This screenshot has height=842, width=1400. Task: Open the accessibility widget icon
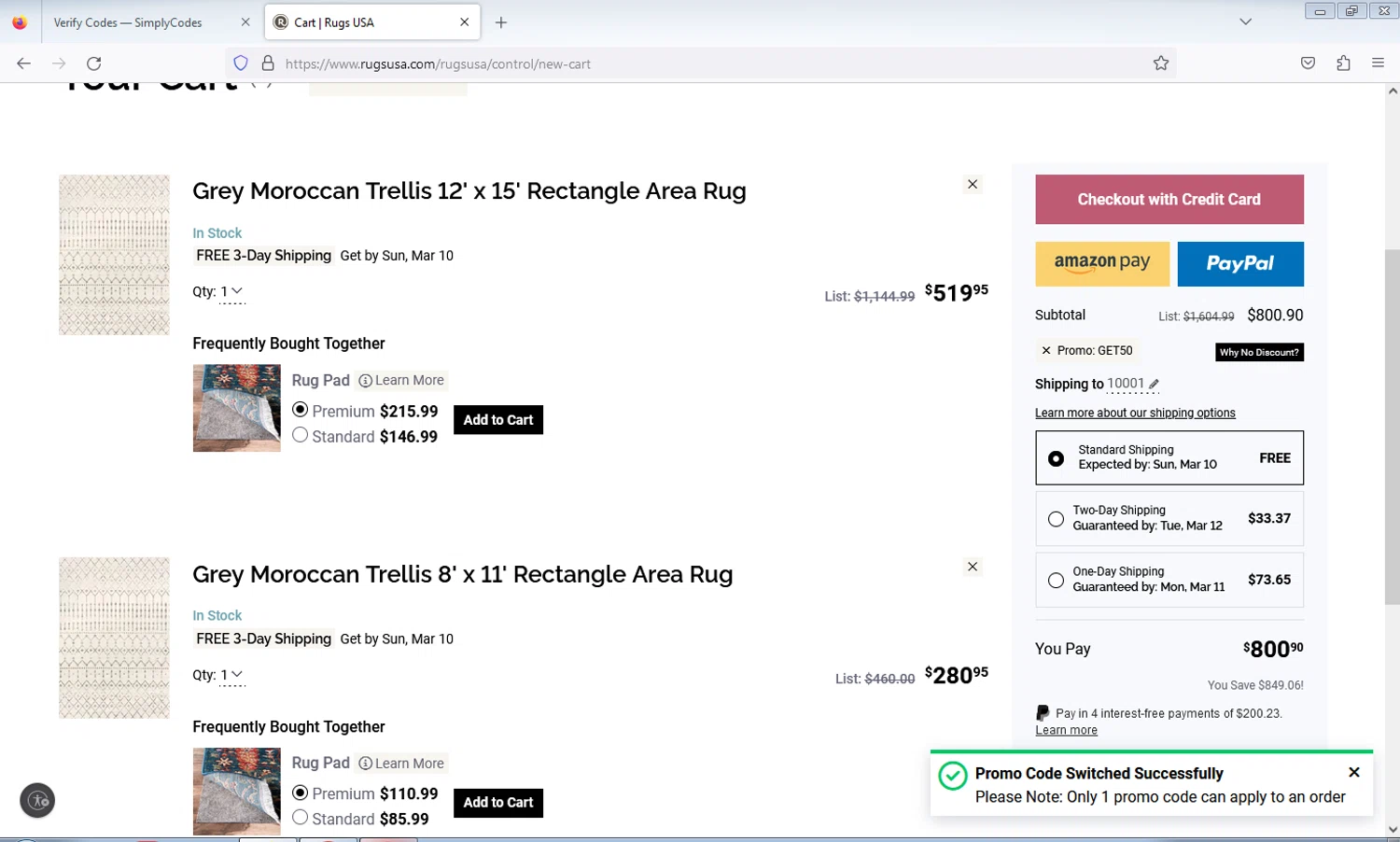pyautogui.click(x=37, y=800)
